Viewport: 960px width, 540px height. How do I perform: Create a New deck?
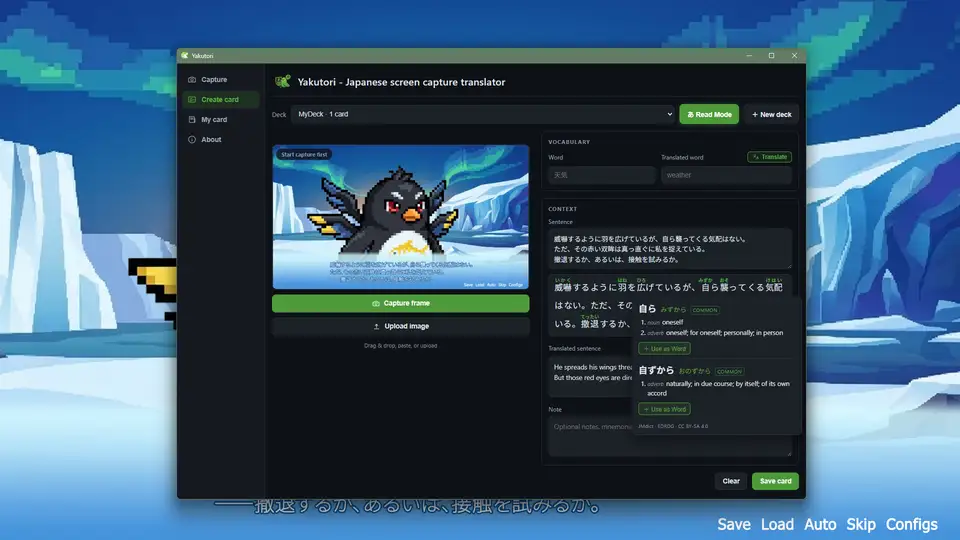click(x=771, y=114)
